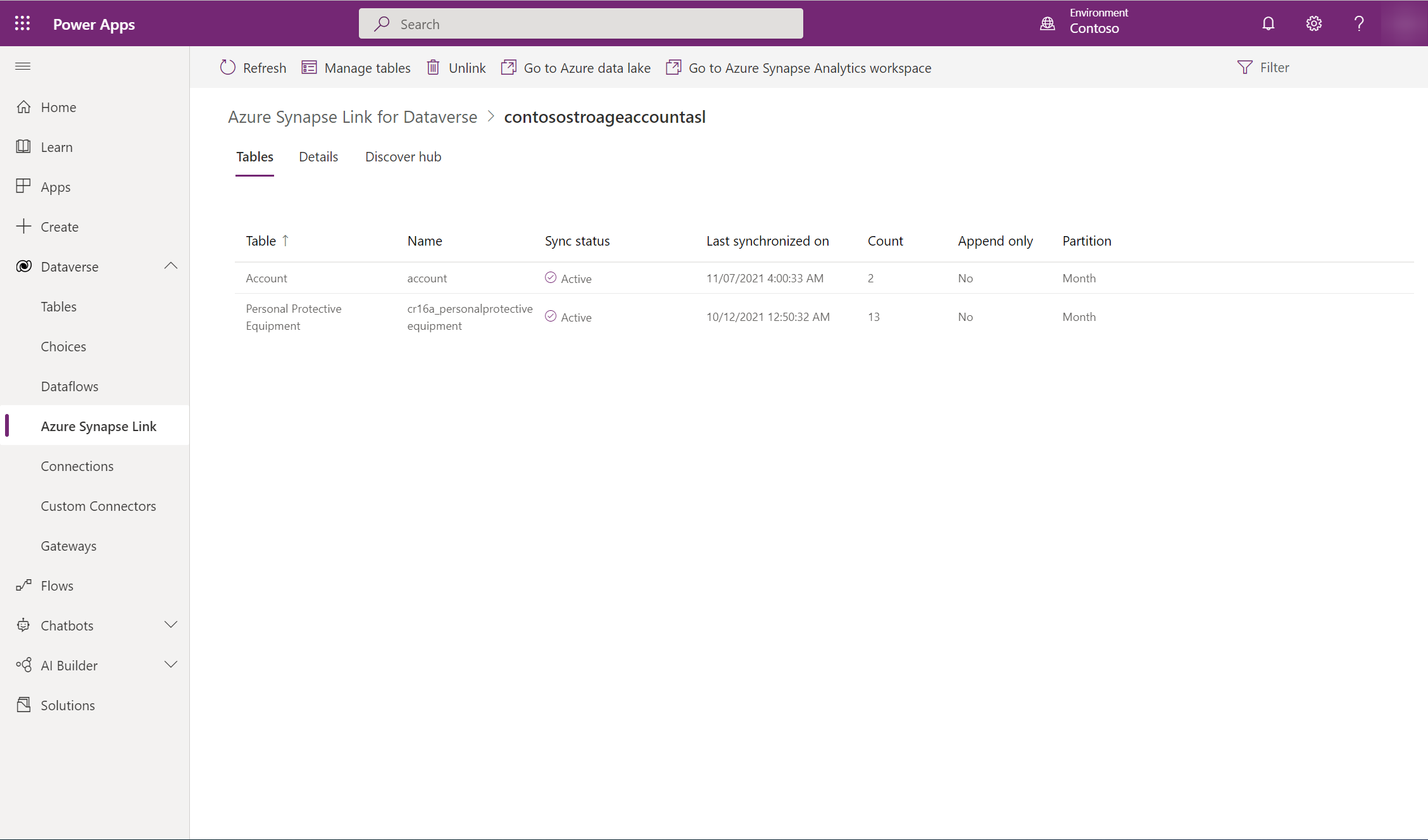Switch to the Discover hub tab

coord(403,156)
